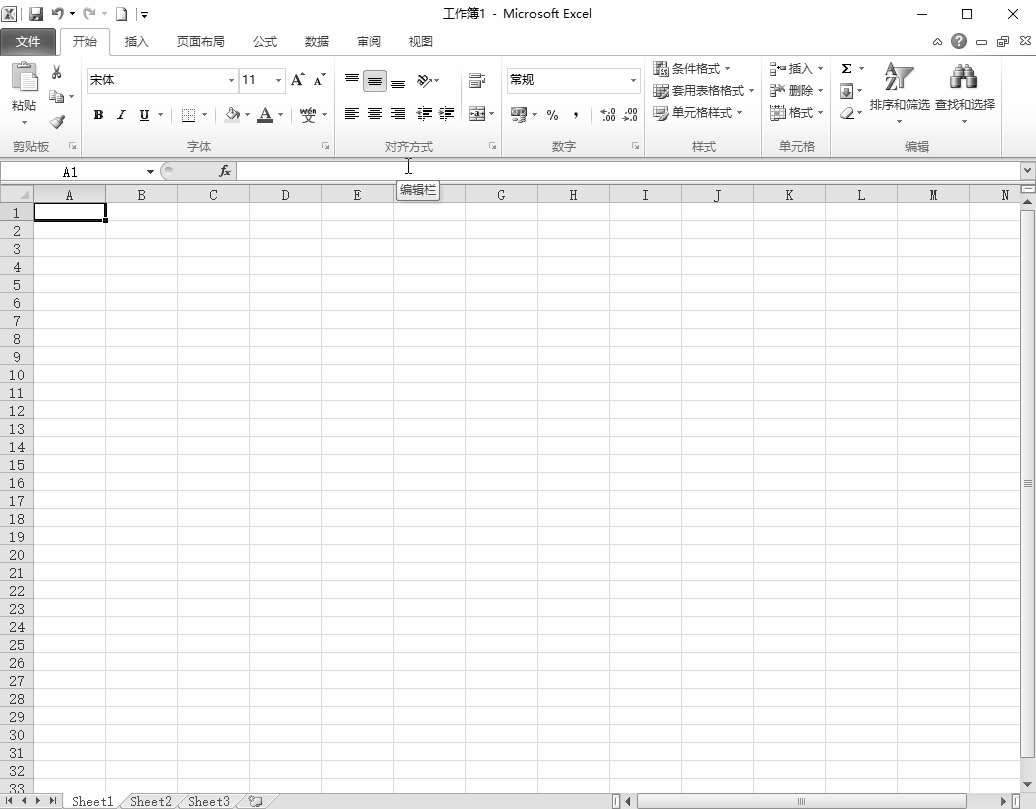Click the horizontal scrollbar thumb

pos(801,801)
